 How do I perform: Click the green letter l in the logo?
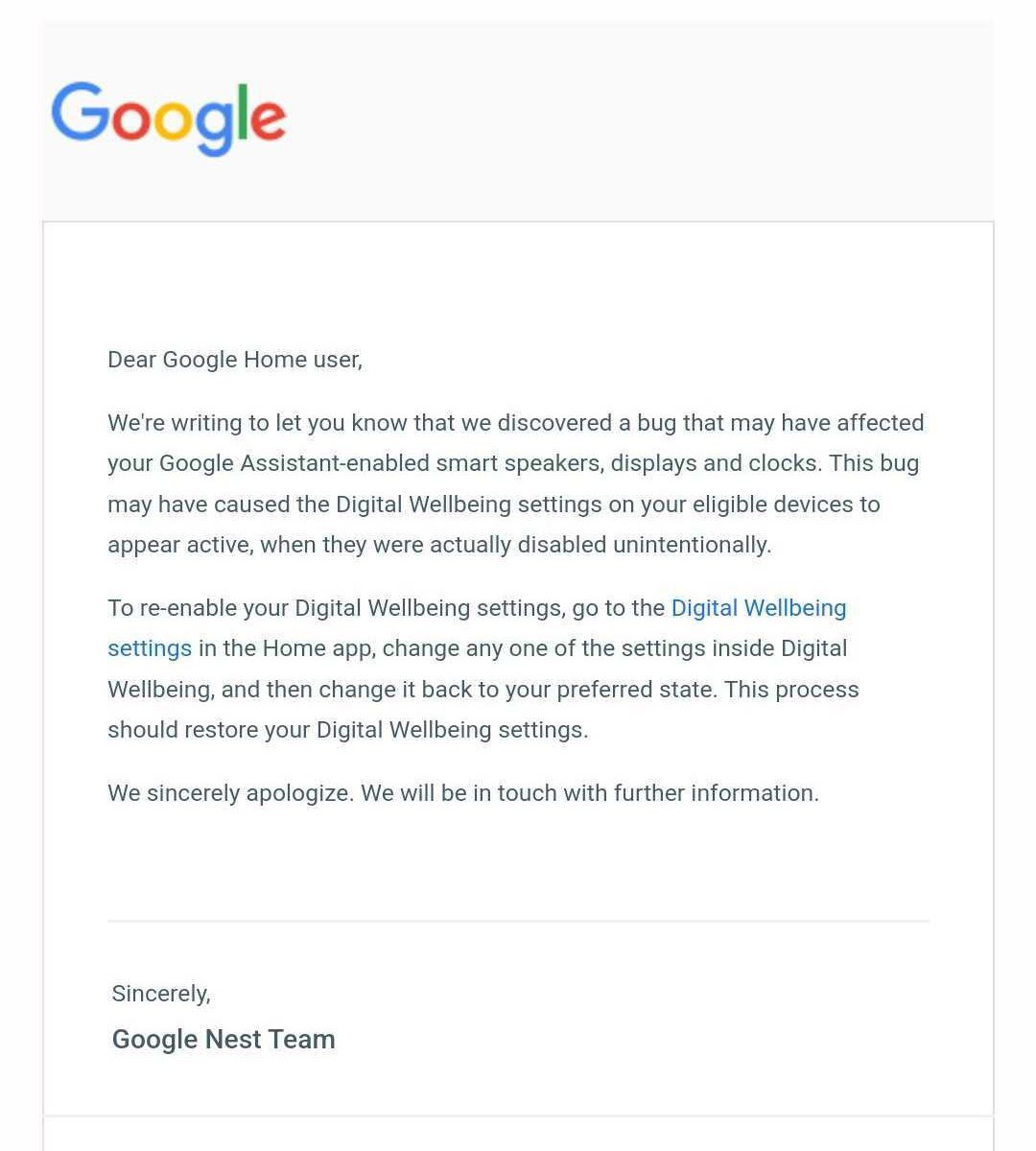[x=247, y=111]
